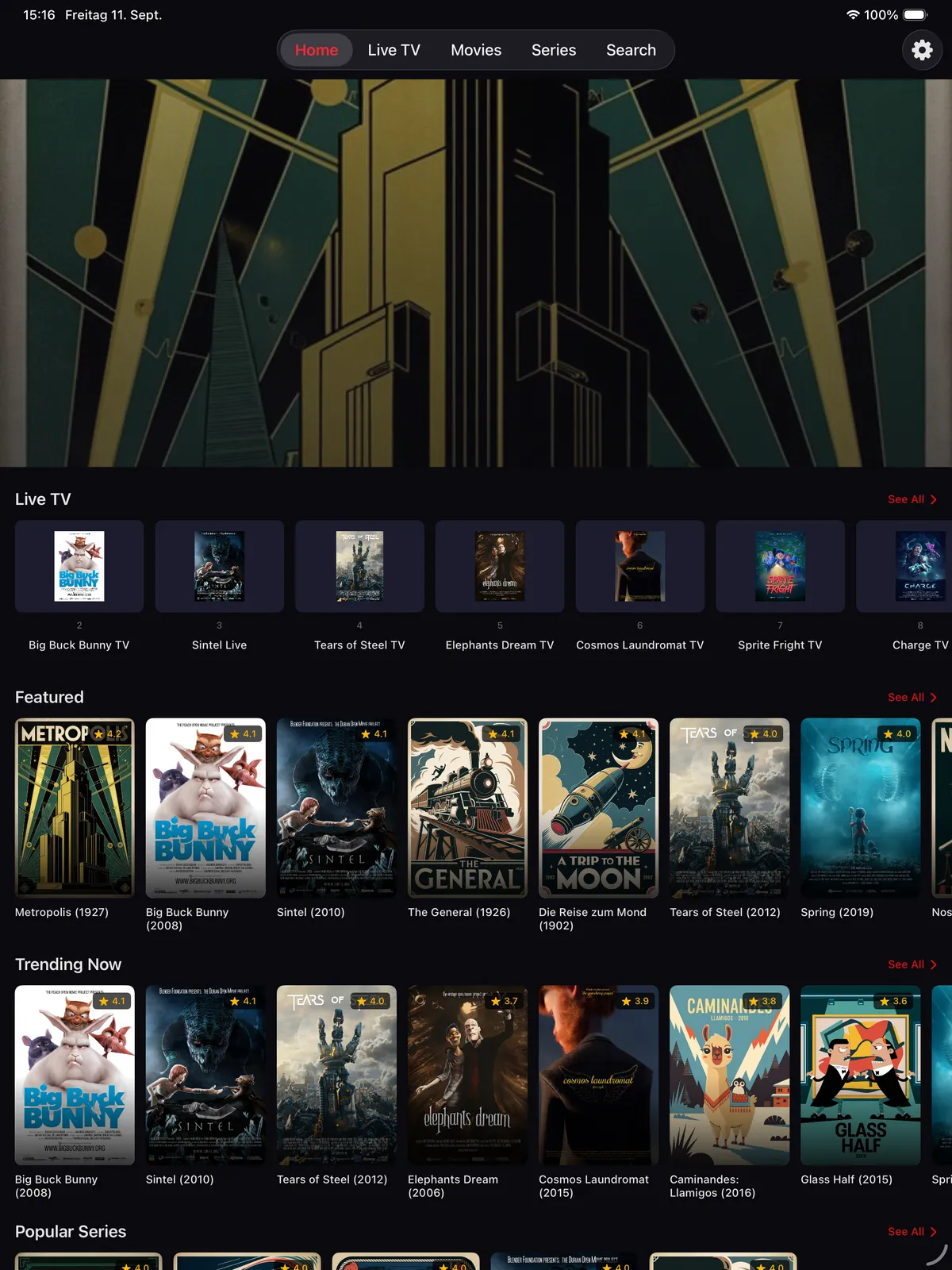Click the 4.2 star rating on Metropolis
The width and height of the screenshot is (952, 1270).
tap(109, 734)
